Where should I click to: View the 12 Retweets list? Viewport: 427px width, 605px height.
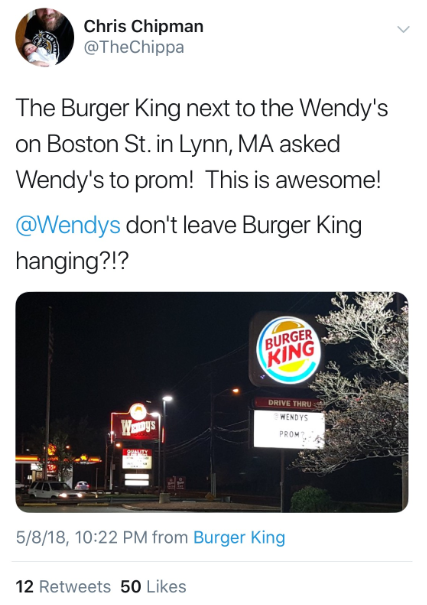[63, 586]
